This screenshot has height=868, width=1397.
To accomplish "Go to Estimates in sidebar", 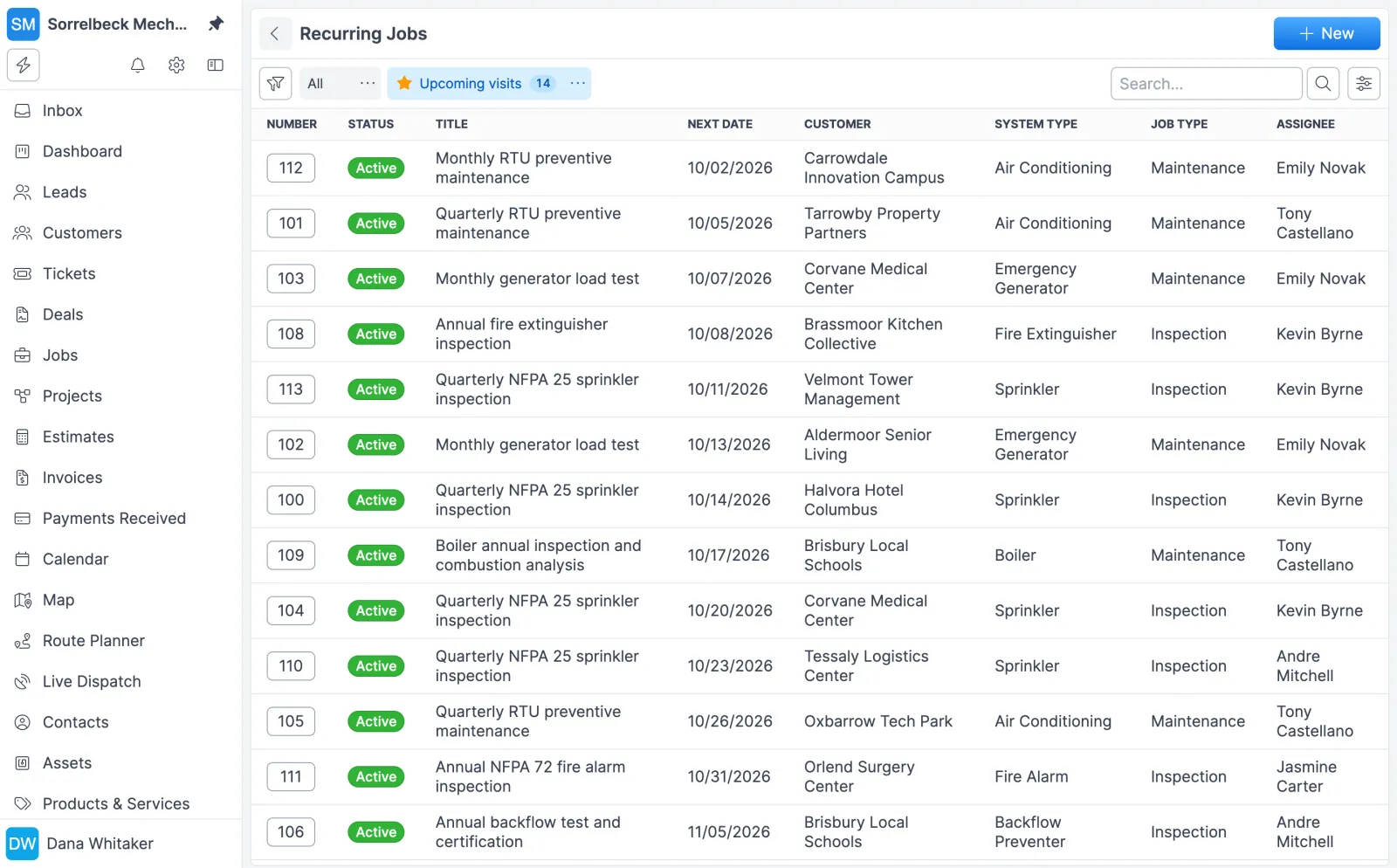I will coord(78,437).
